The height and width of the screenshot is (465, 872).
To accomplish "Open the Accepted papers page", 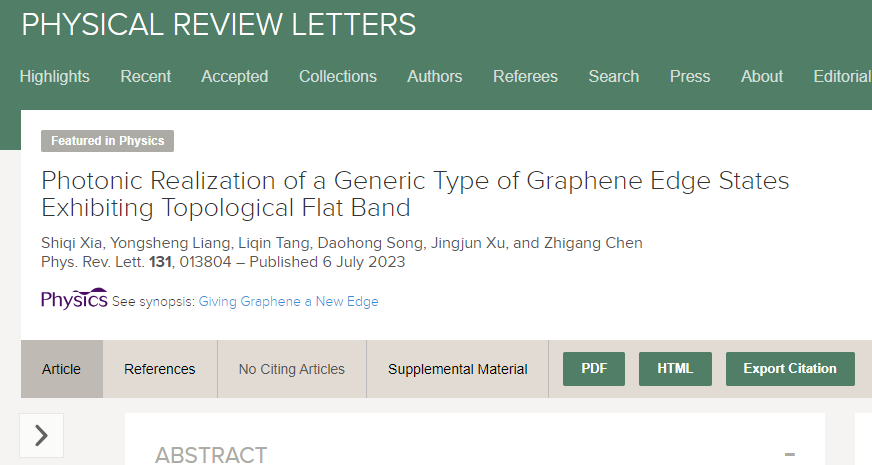I will [235, 76].
